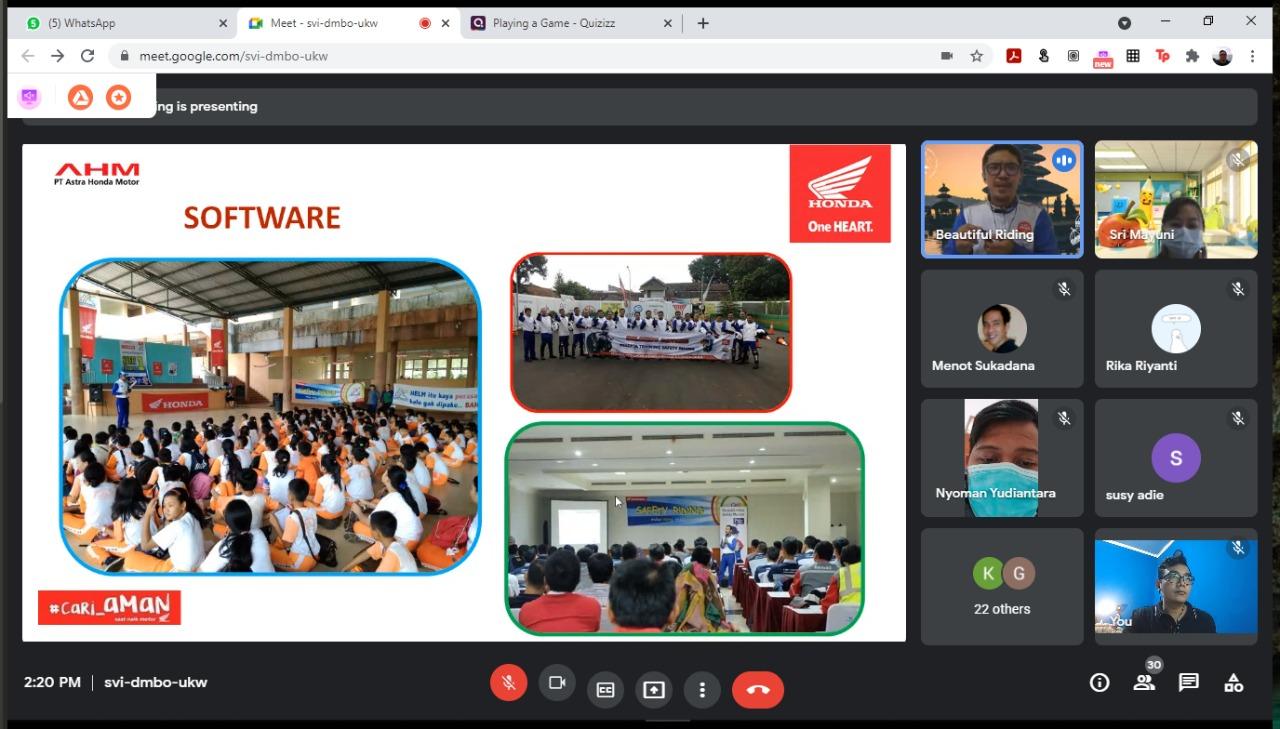This screenshot has width=1280, height=729.
Task: Open the chat with everyone icon
Action: pyautogui.click(x=1188, y=683)
